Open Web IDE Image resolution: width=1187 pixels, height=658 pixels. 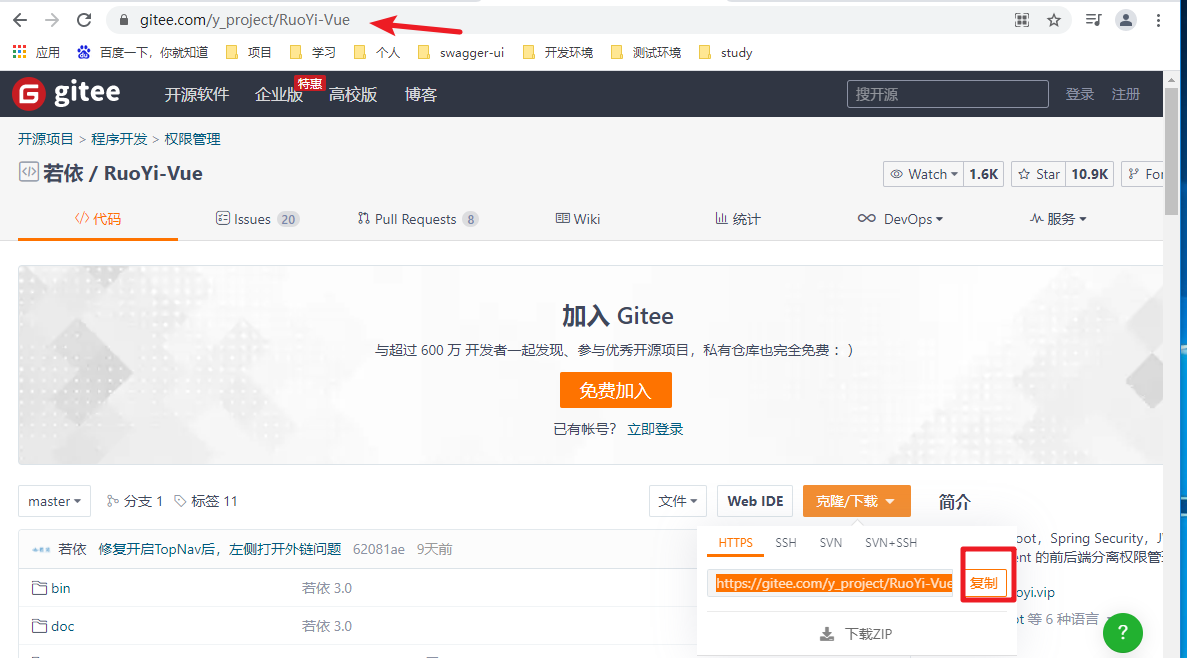(x=755, y=501)
